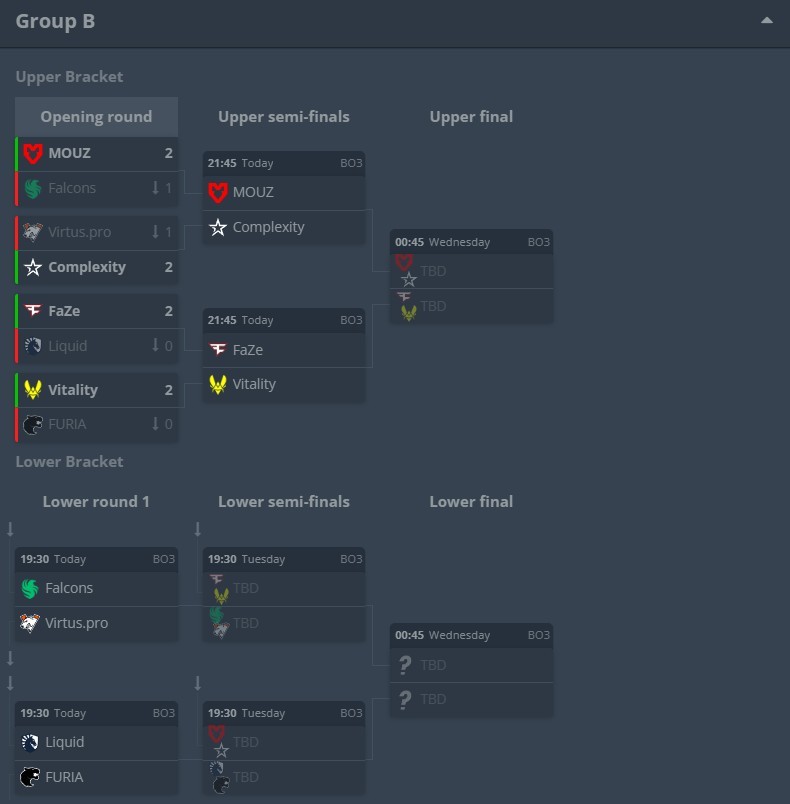Click the down arrow above Lower round 1
The height and width of the screenshot is (804, 790).
click(x=10, y=529)
